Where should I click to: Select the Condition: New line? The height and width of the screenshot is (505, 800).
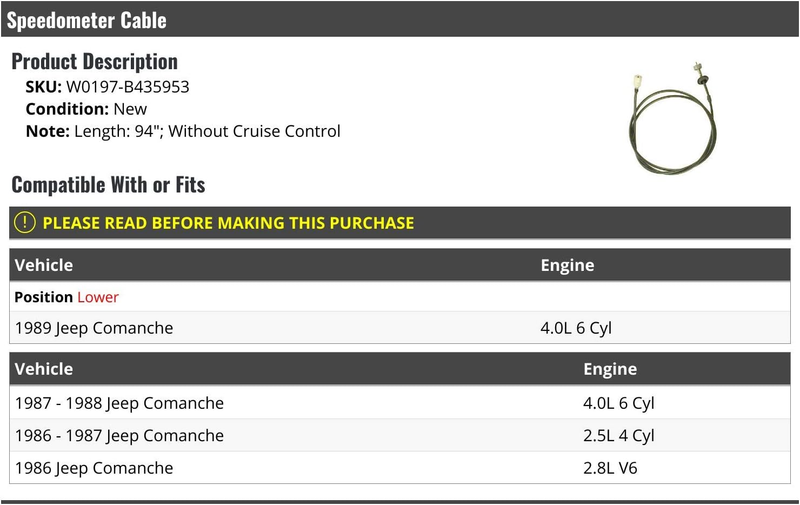pos(86,109)
